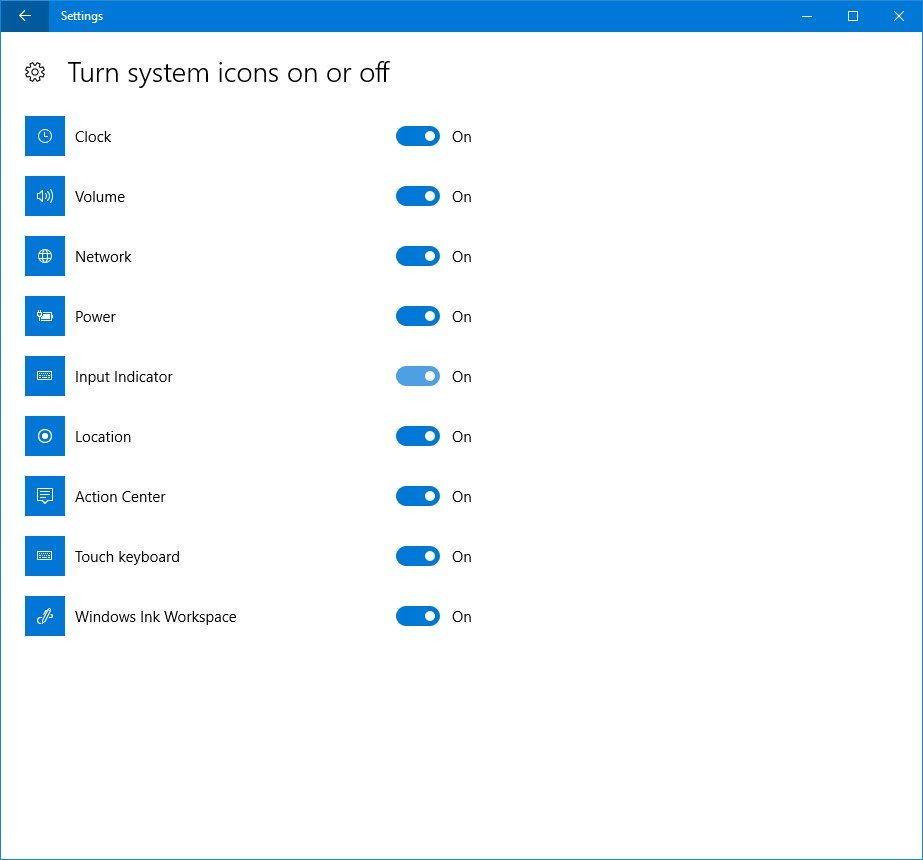923x860 pixels.
Task: Click the Network globe icon tile
Action: click(x=45, y=256)
